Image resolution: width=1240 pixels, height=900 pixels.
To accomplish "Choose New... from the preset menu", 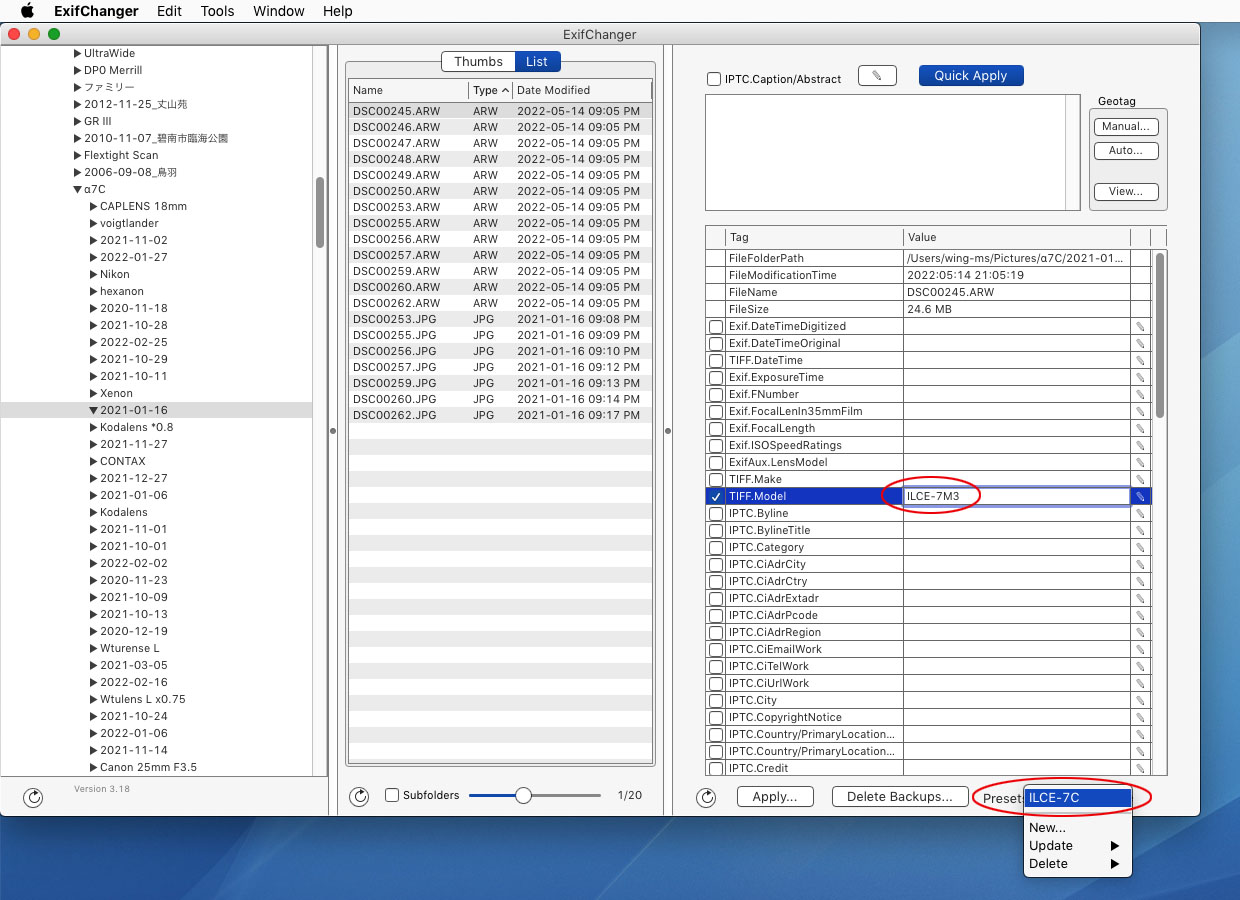I will pyautogui.click(x=1077, y=827).
